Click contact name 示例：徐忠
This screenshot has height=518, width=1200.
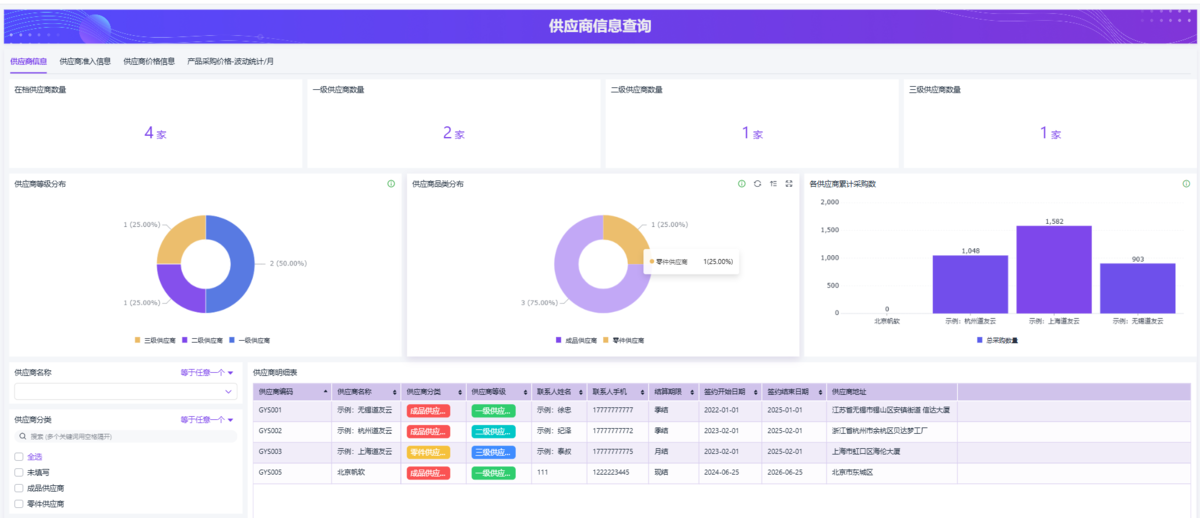553,410
